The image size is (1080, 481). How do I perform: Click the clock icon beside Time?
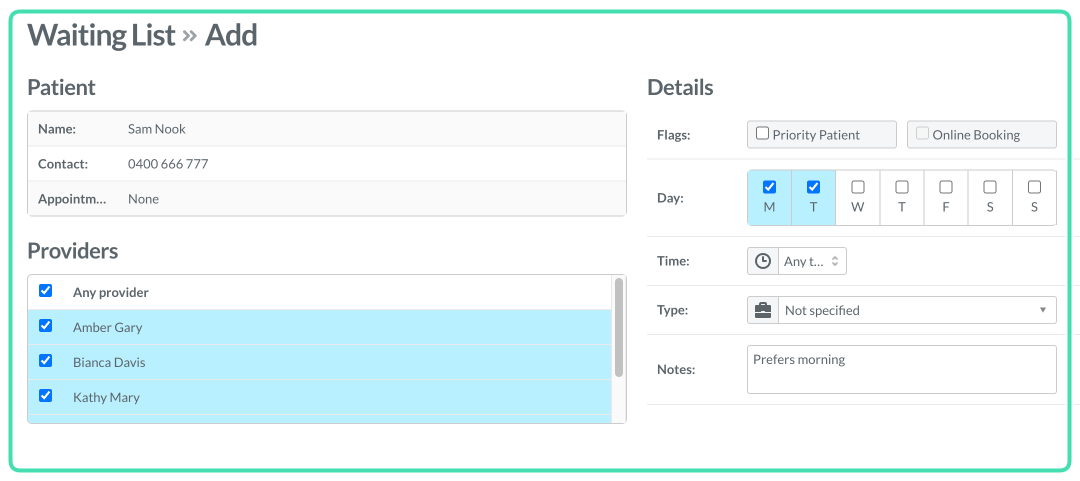(x=763, y=262)
